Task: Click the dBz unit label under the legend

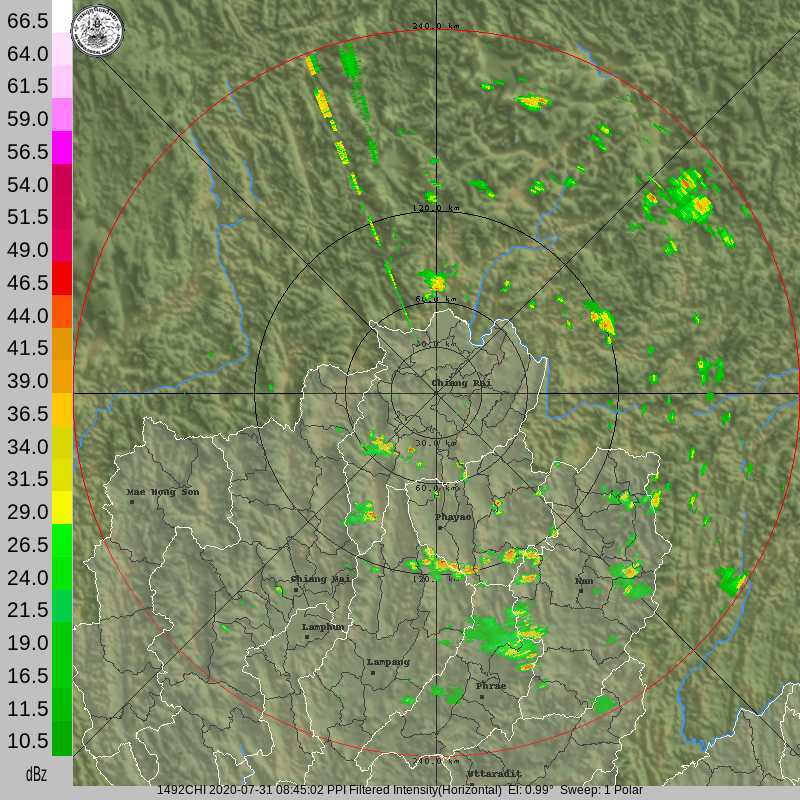Action: click(36, 774)
